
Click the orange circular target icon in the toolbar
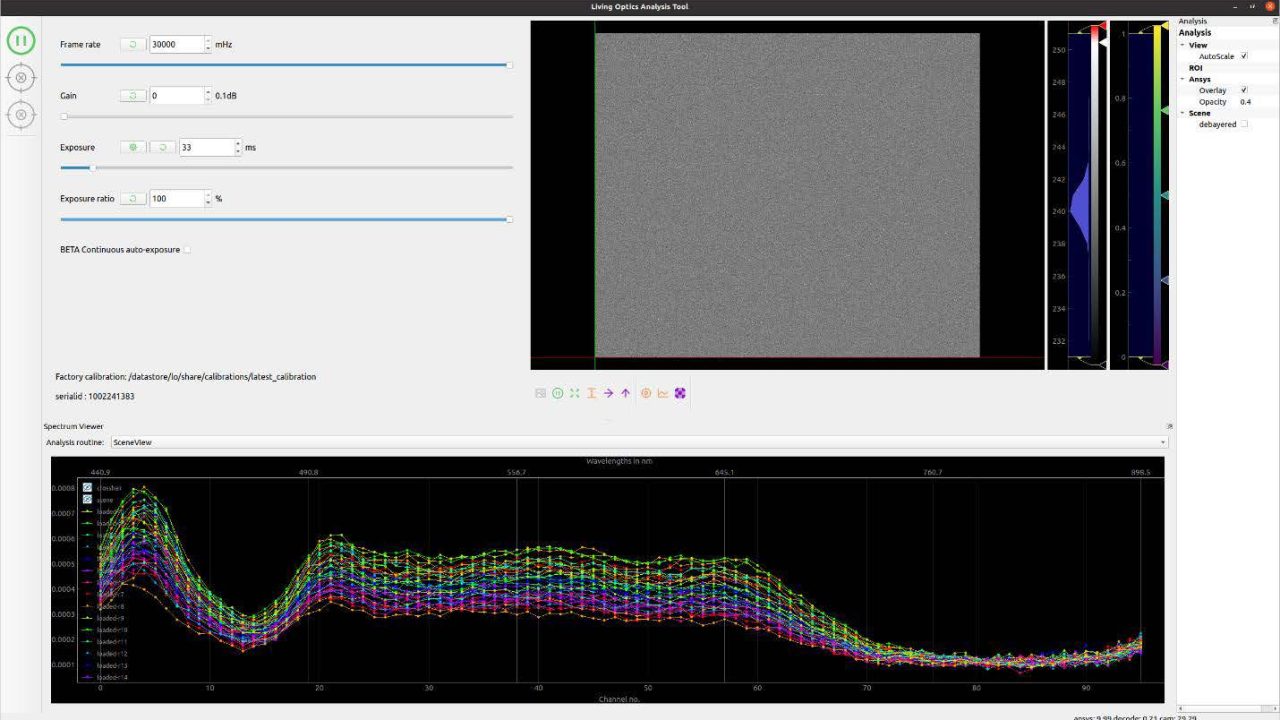(x=645, y=393)
